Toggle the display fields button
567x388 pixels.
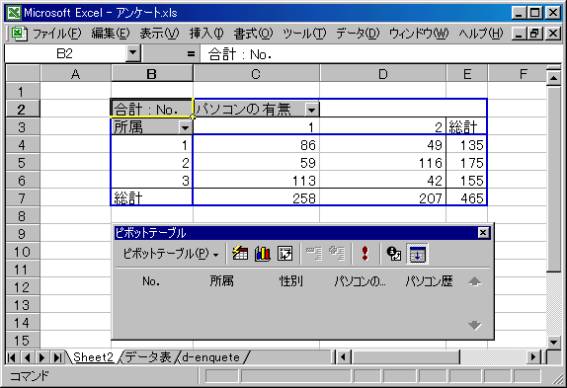(x=417, y=253)
